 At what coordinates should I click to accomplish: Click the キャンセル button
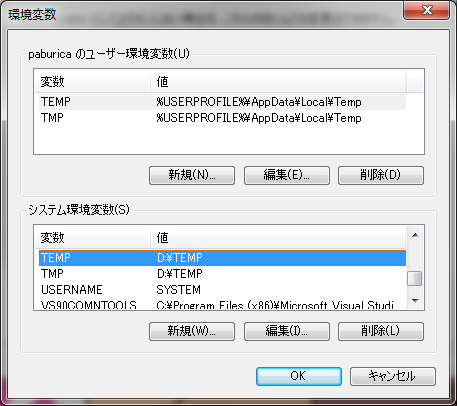(393, 376)
